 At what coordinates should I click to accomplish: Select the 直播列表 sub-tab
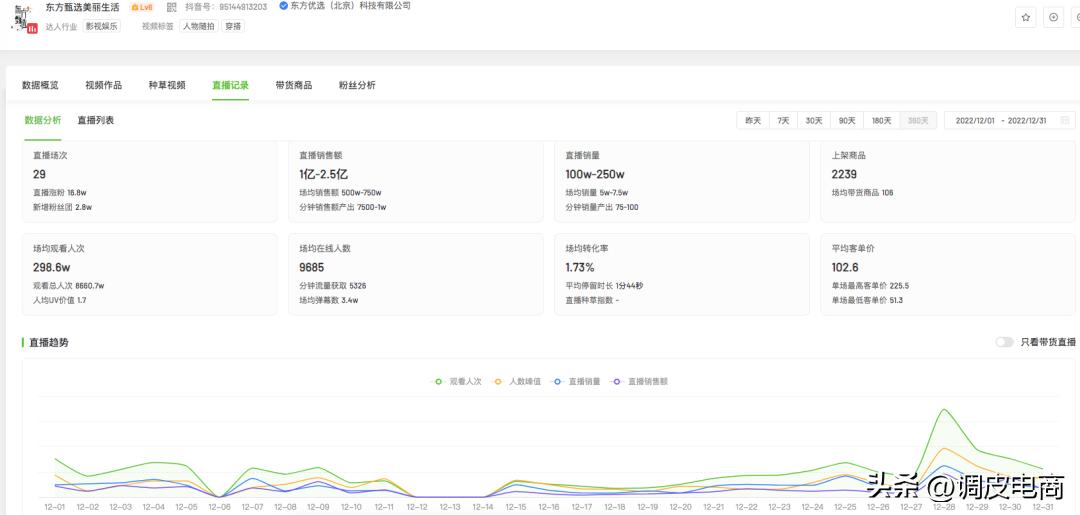(96, 121)
